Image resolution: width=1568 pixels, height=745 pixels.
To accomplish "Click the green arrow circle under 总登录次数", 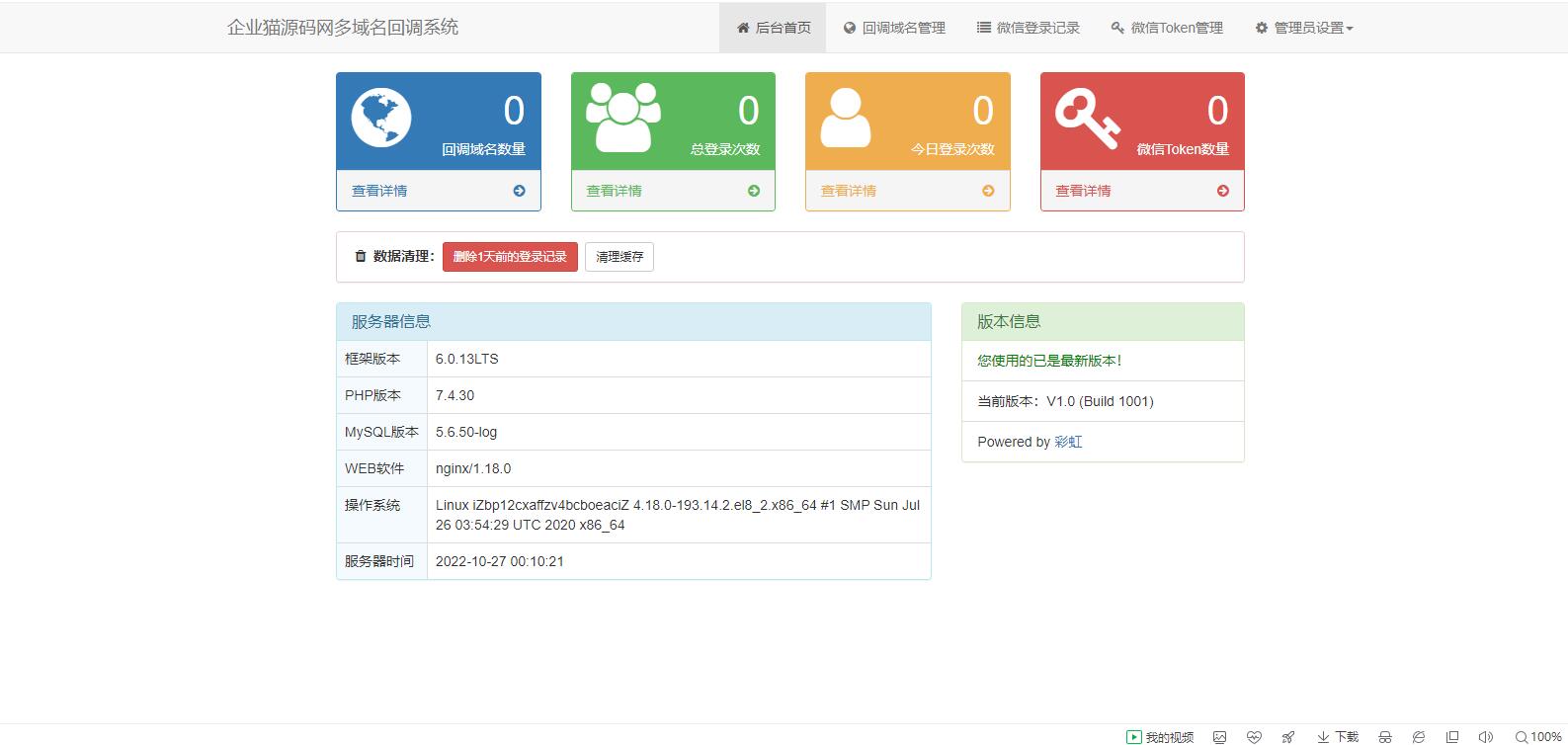I will point(754,191).
